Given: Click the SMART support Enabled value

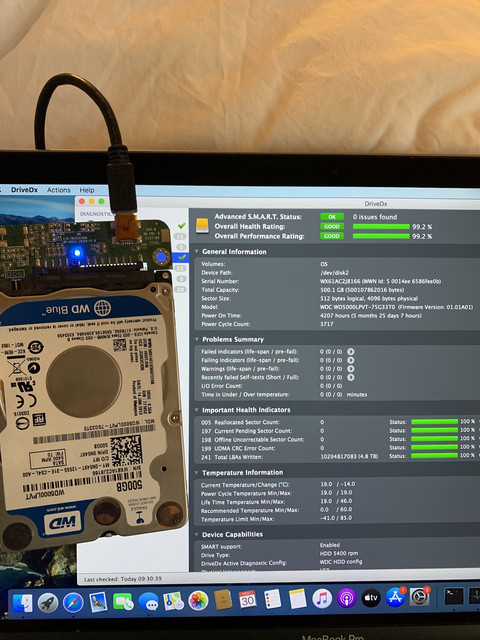Looking at the screenshot, I should pos(330,545).
